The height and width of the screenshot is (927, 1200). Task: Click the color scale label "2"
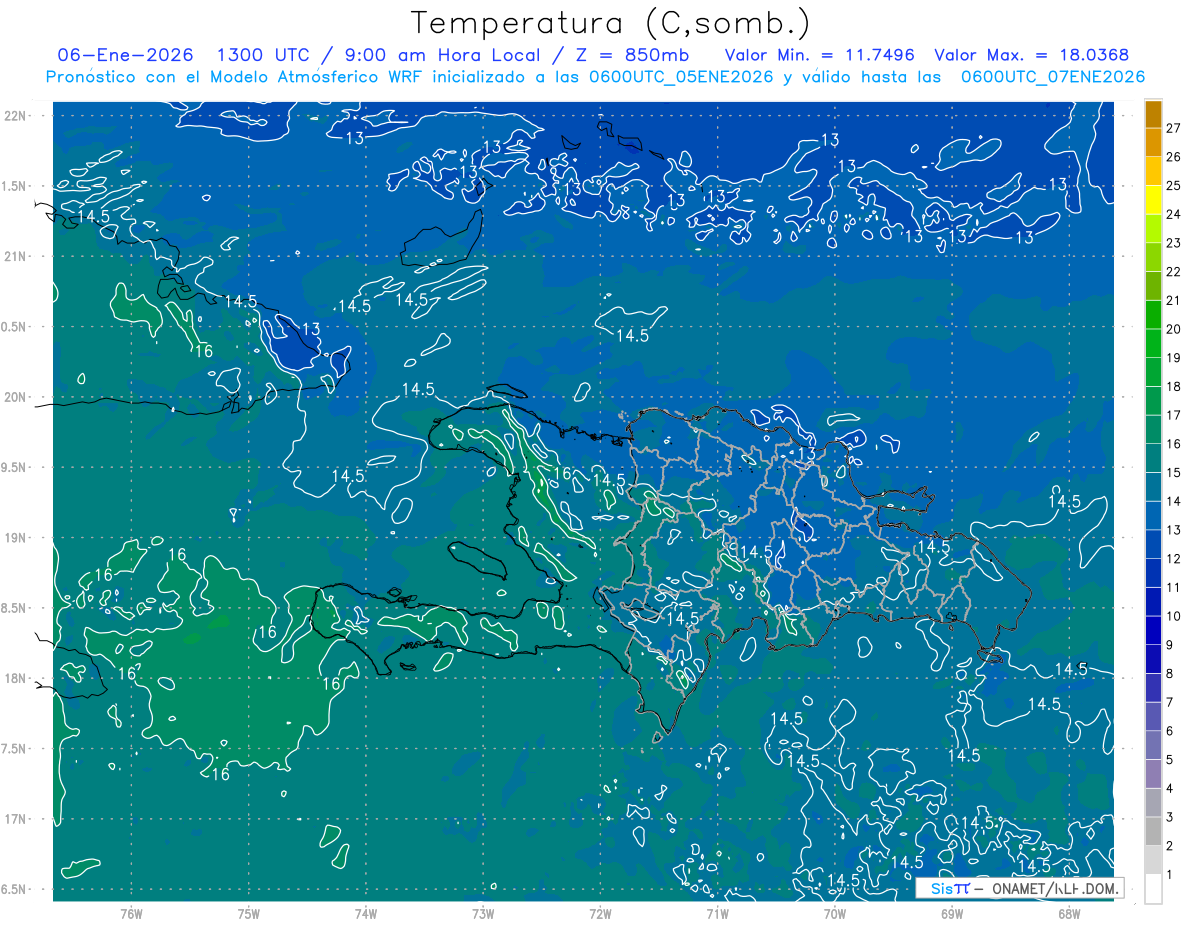point(1170,846)
